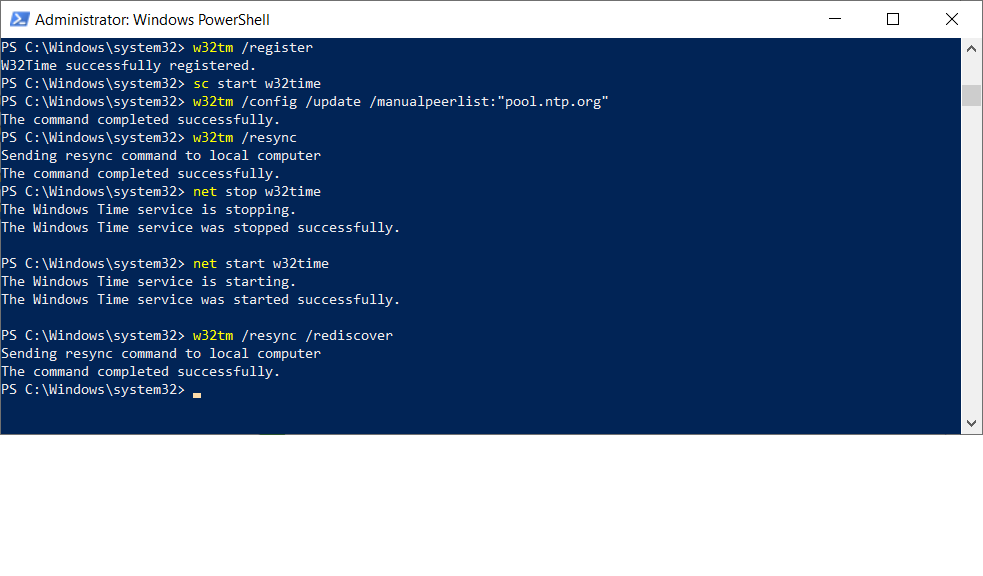Click the blinking cursor at the last prompt
Screen dimensions: 983x576
(x=197, y=395)
